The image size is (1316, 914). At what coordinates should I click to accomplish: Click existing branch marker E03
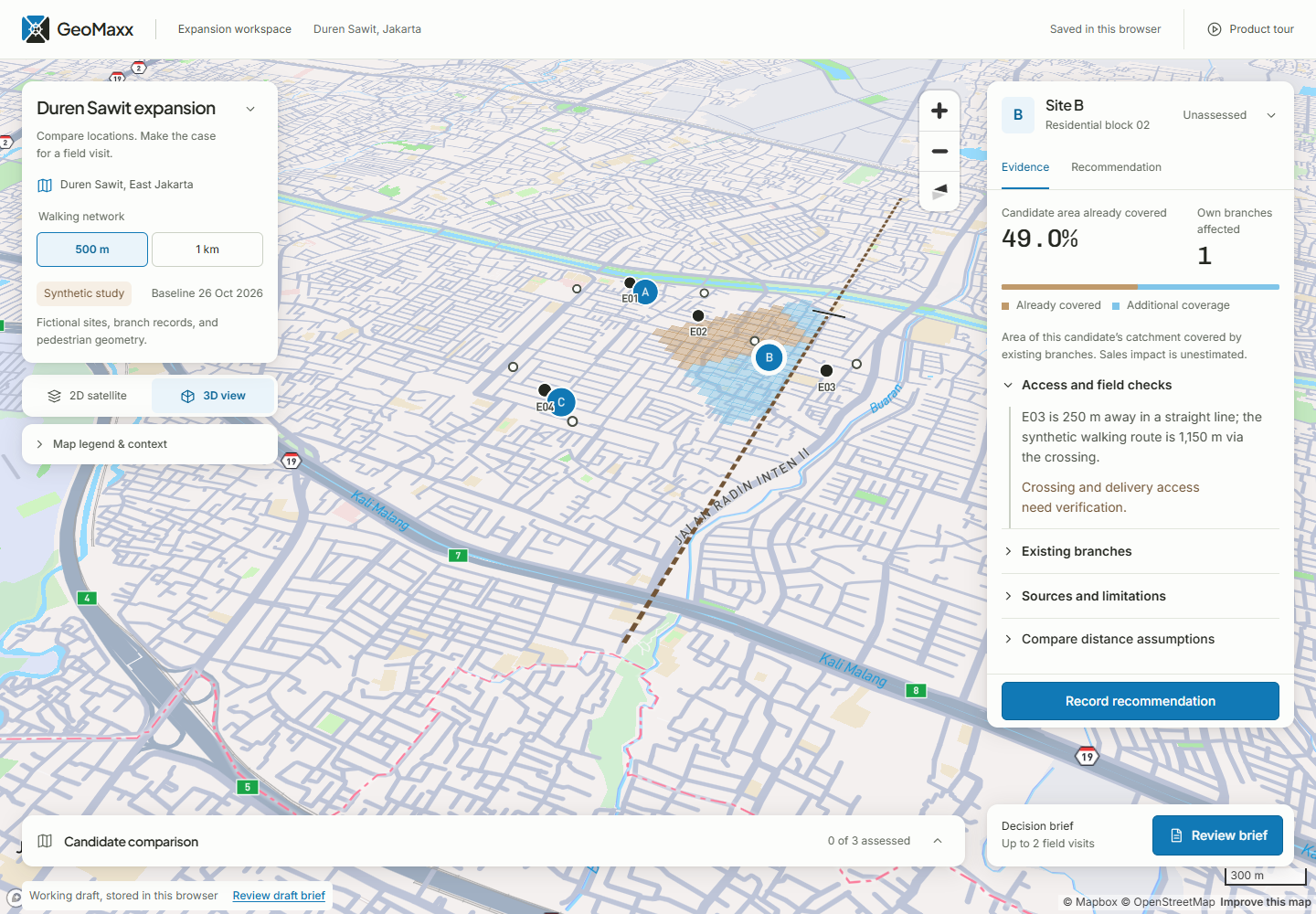tap(826, 370)
